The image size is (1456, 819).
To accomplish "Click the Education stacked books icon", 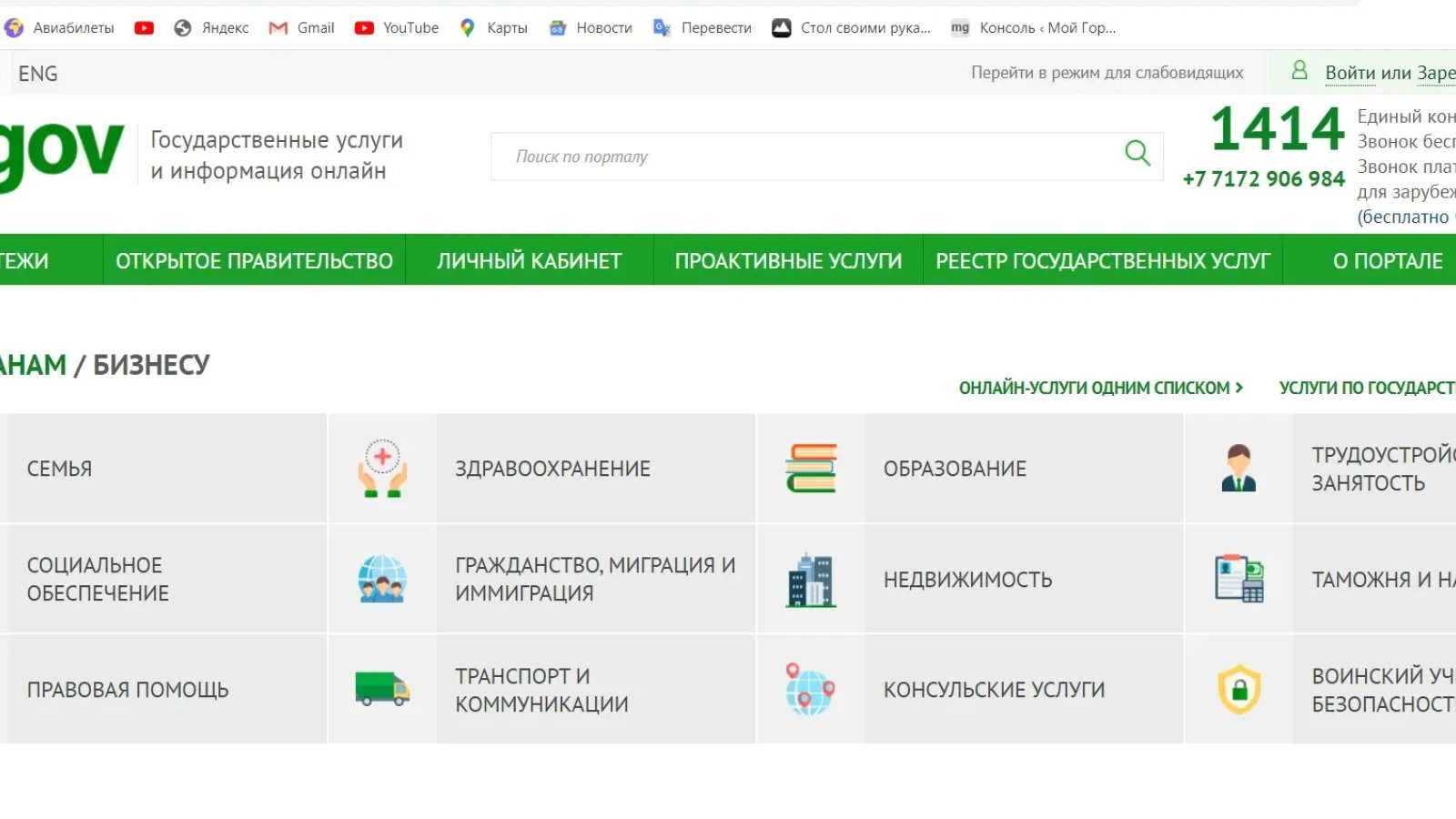I will [811, 469].
